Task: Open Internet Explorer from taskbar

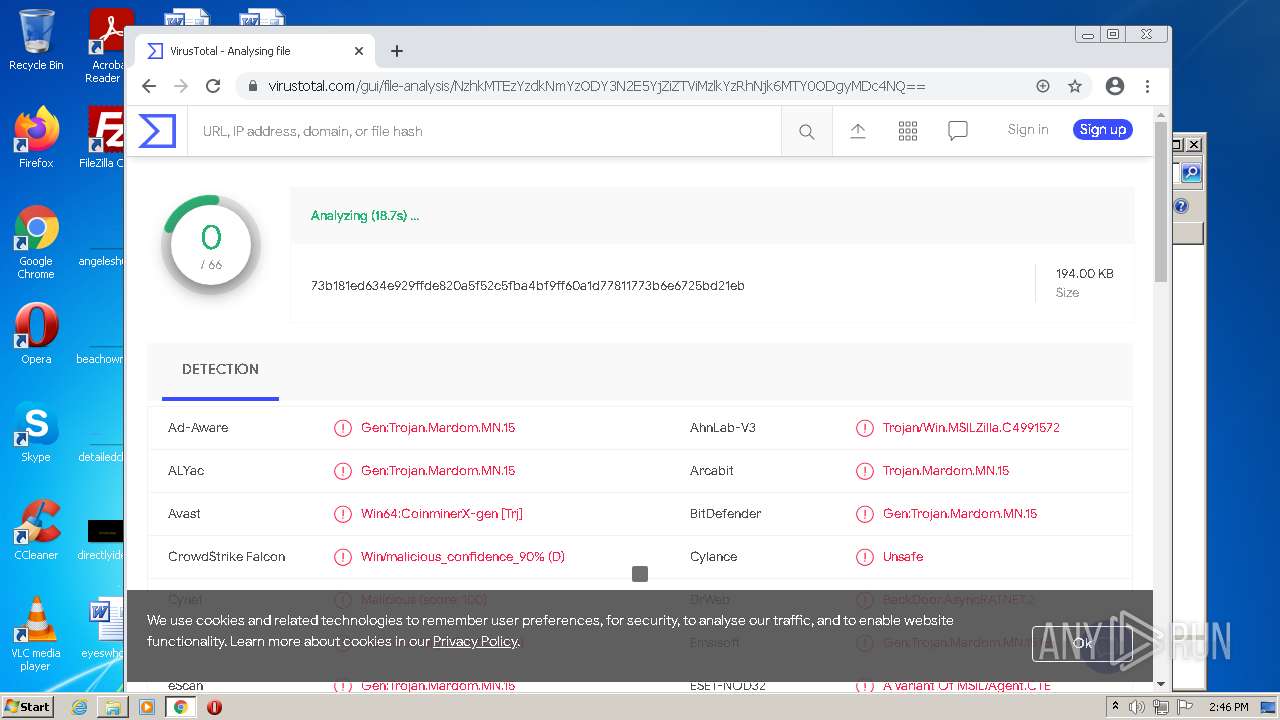Action: [x=79, y=707]
